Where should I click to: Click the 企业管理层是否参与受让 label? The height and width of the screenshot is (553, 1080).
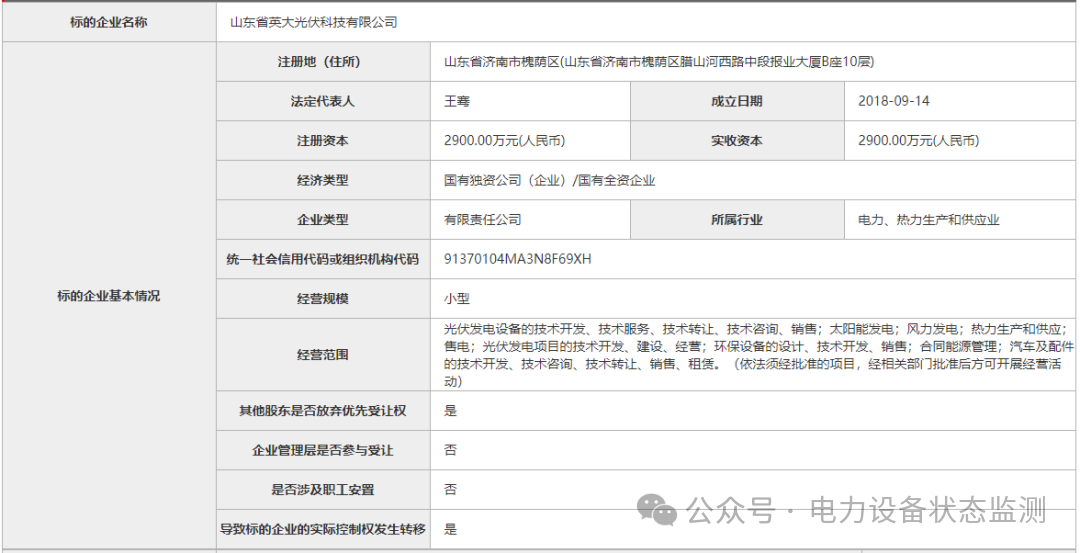pyautogui.click(x=322, y=450)
